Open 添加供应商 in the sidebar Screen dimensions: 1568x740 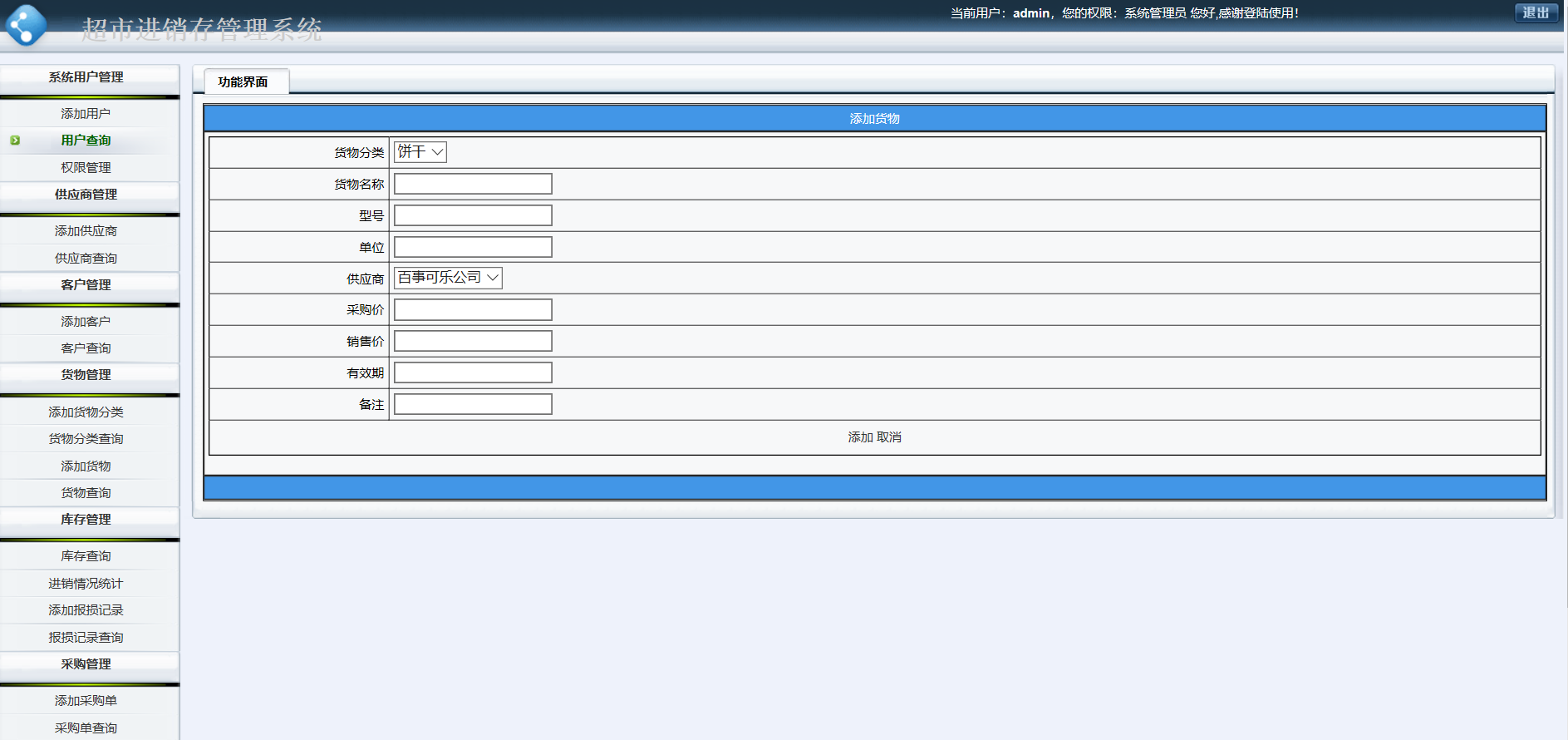point(86,231)
